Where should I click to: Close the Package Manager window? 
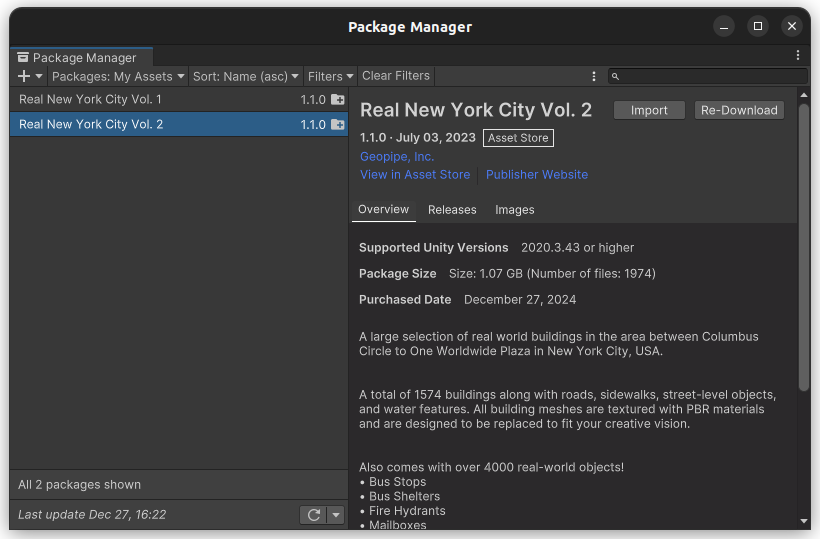pyautogui.click(x=792, y=26)
